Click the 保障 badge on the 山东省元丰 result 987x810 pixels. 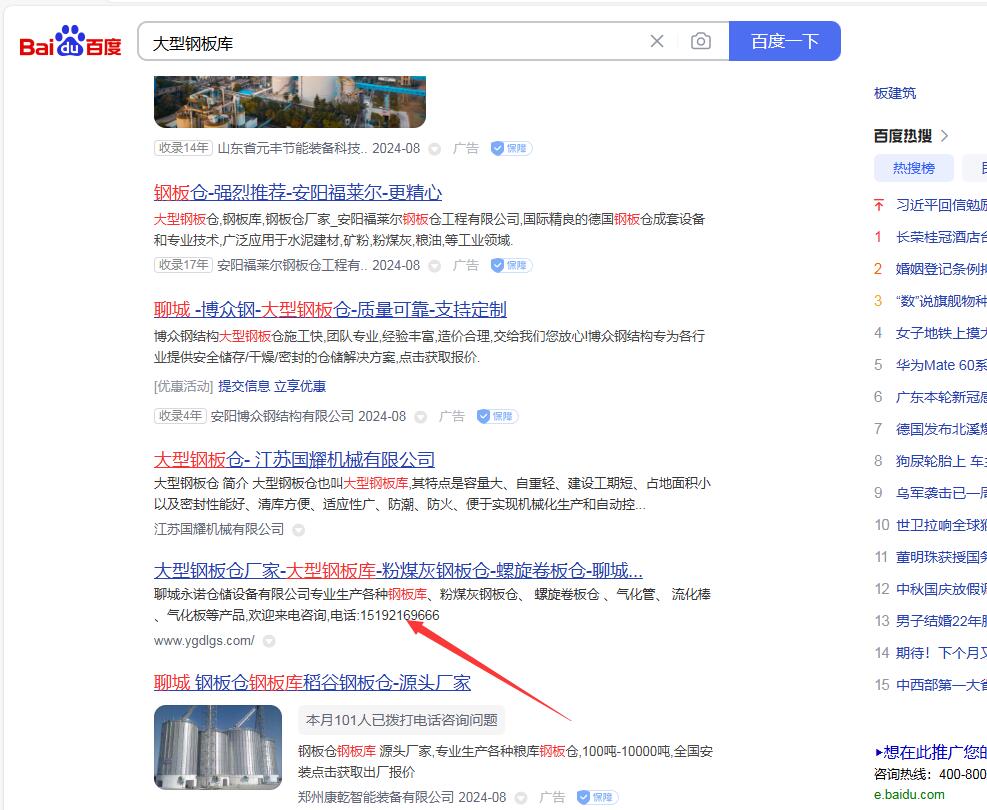point(511,149)
